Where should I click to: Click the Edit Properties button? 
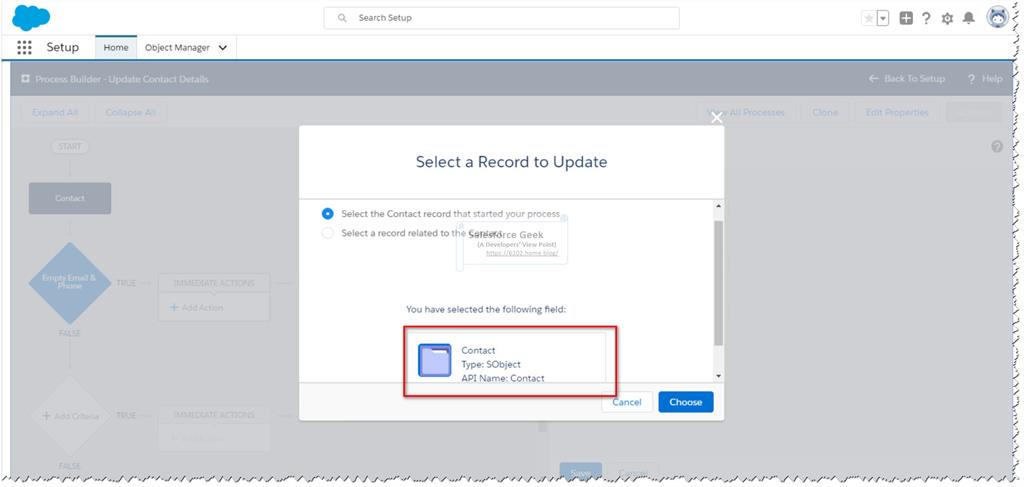coord(897,112)
